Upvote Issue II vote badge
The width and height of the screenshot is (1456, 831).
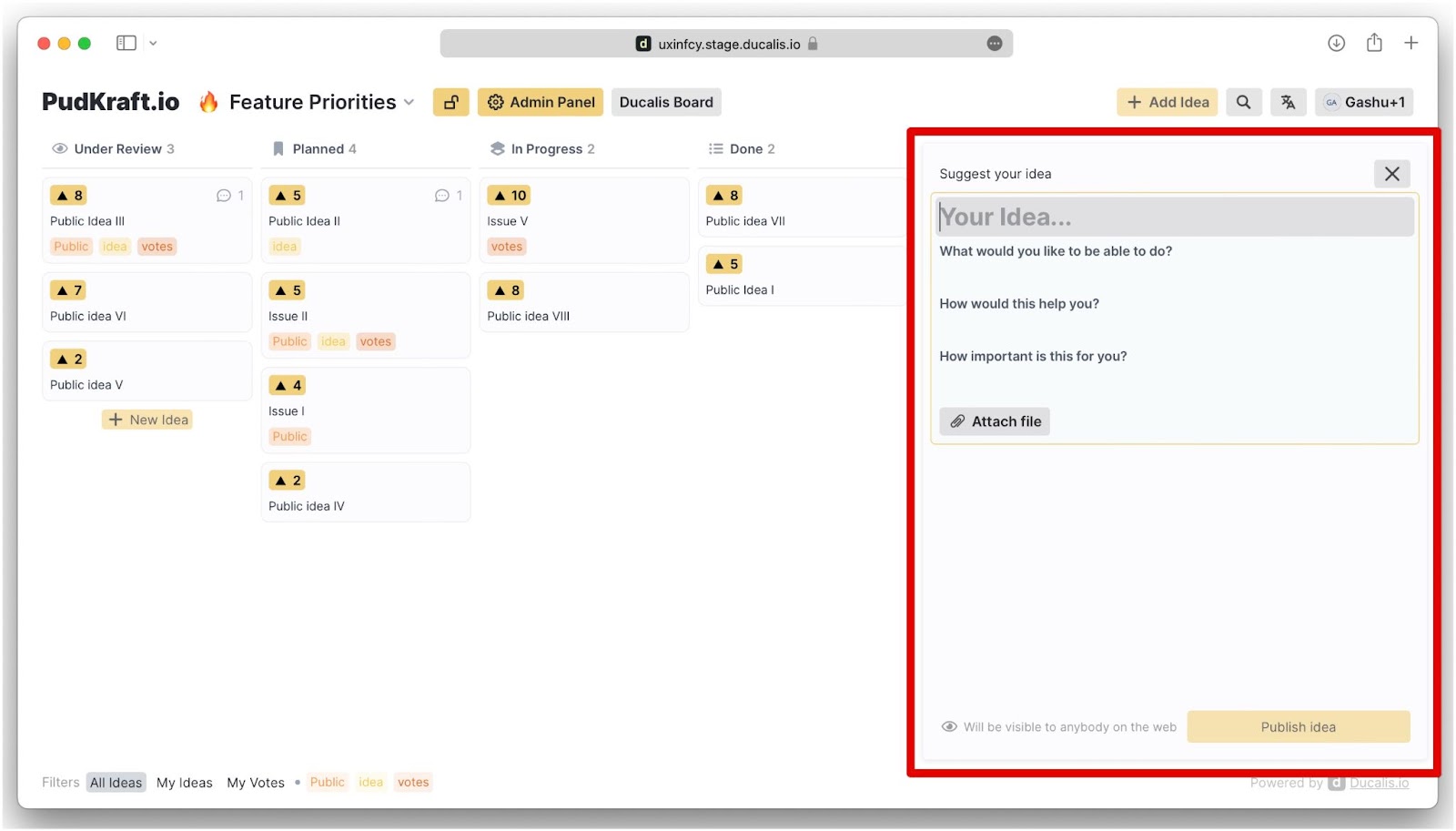(x=288, y=290)
